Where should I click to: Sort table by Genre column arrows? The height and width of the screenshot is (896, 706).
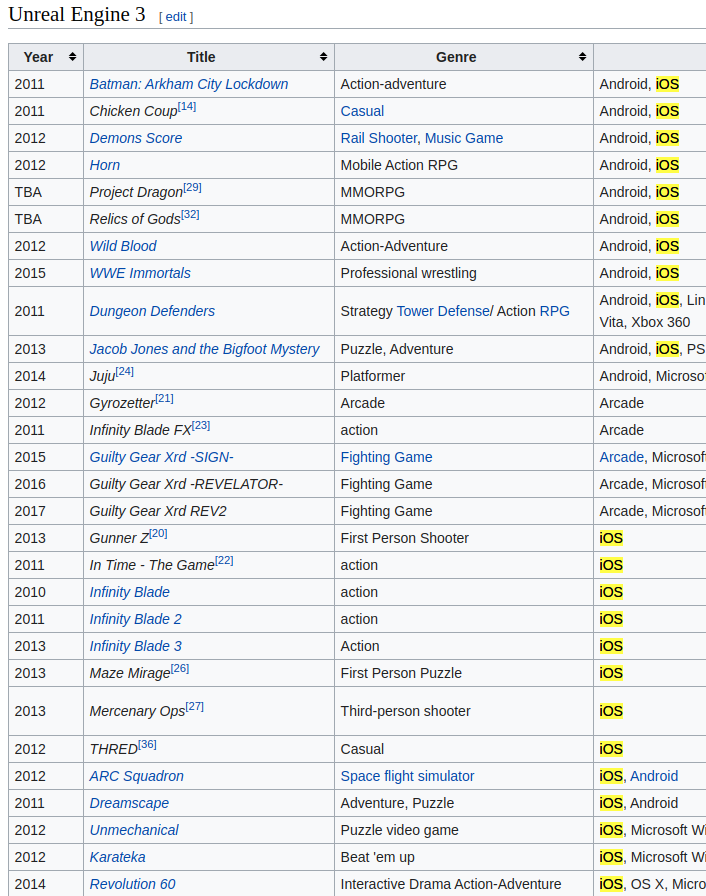point(582,57)
